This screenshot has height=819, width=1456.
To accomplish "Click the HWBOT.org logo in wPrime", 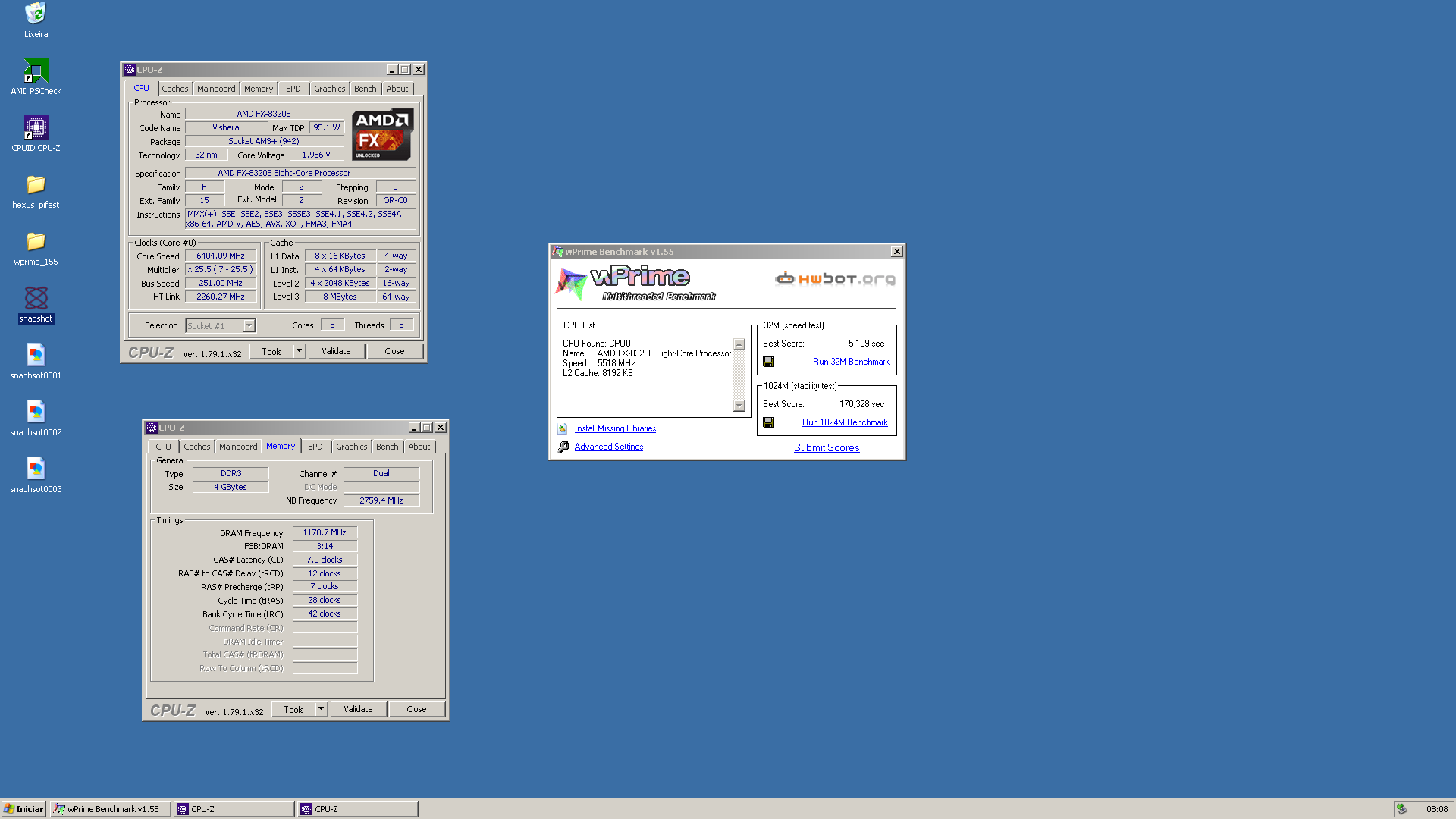I will 835,279.
